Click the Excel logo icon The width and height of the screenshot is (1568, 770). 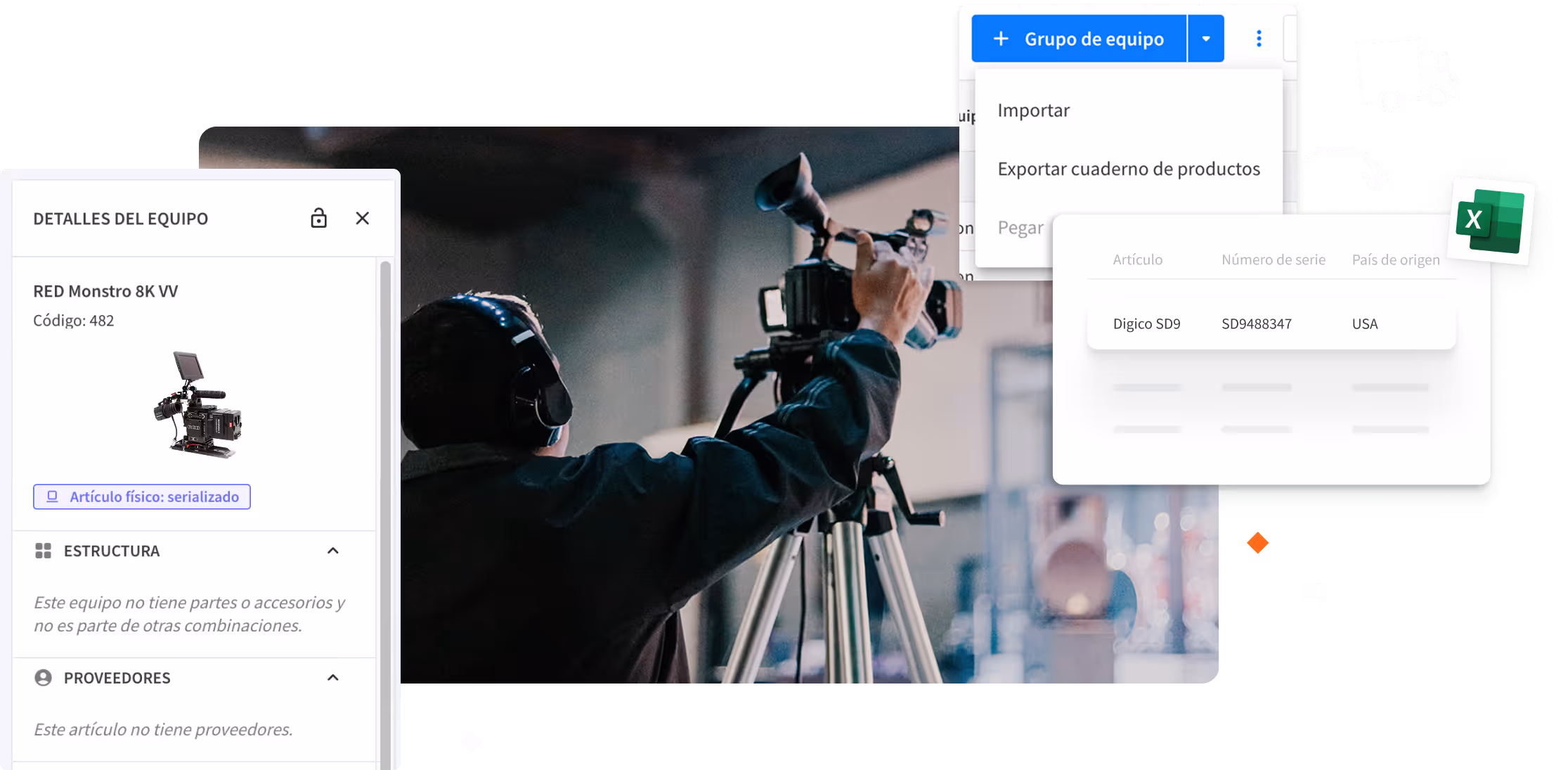(x=1489, y=220)
